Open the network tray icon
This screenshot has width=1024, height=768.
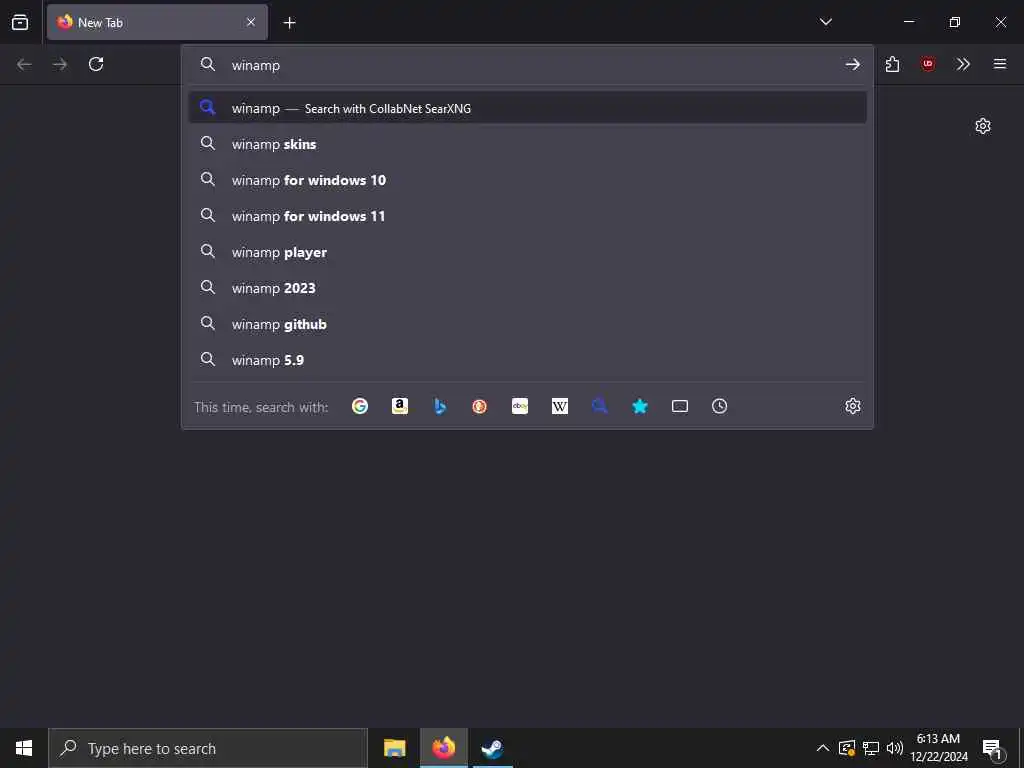point(871,748)
